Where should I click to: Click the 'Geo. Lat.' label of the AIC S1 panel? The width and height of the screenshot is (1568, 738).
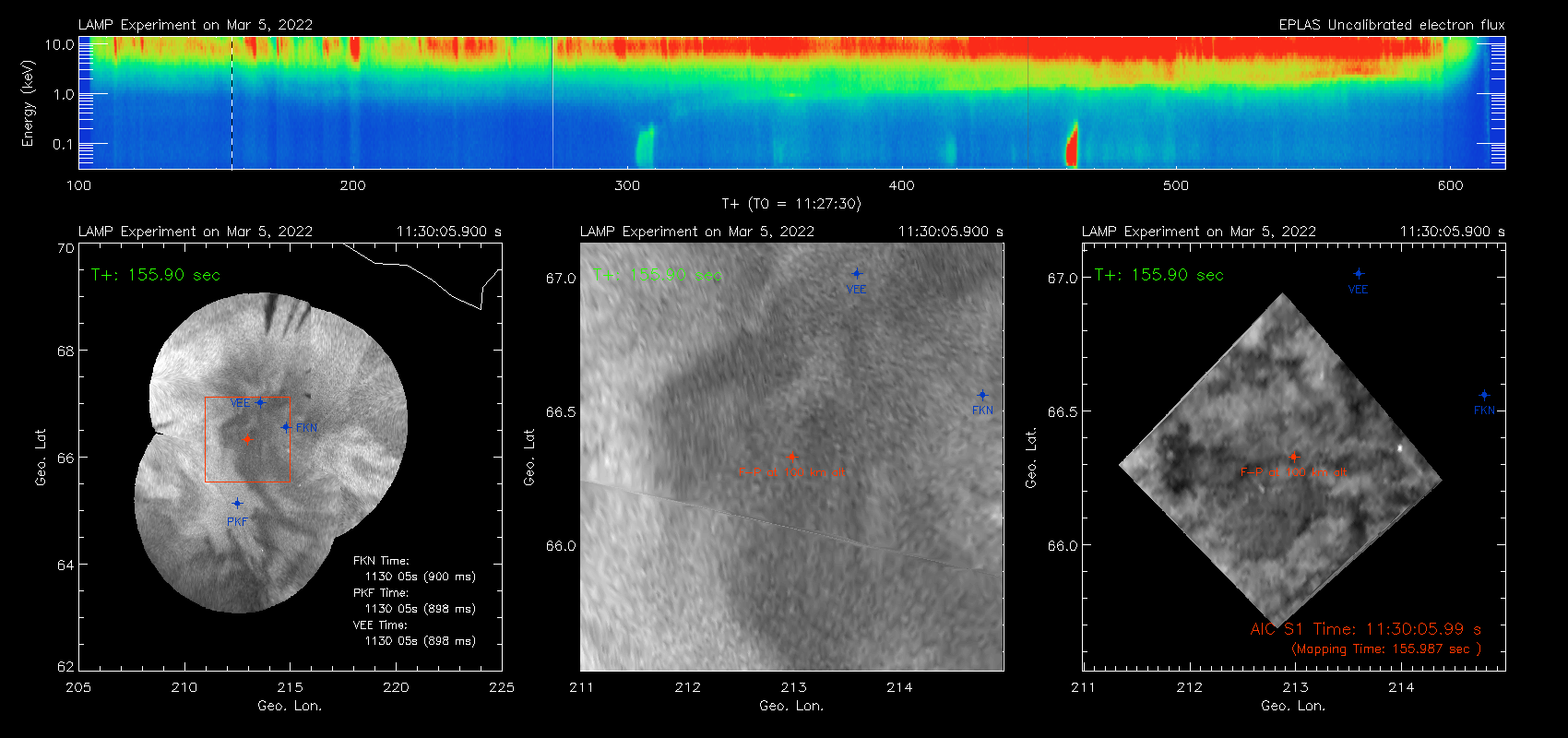coord(1031,457)
